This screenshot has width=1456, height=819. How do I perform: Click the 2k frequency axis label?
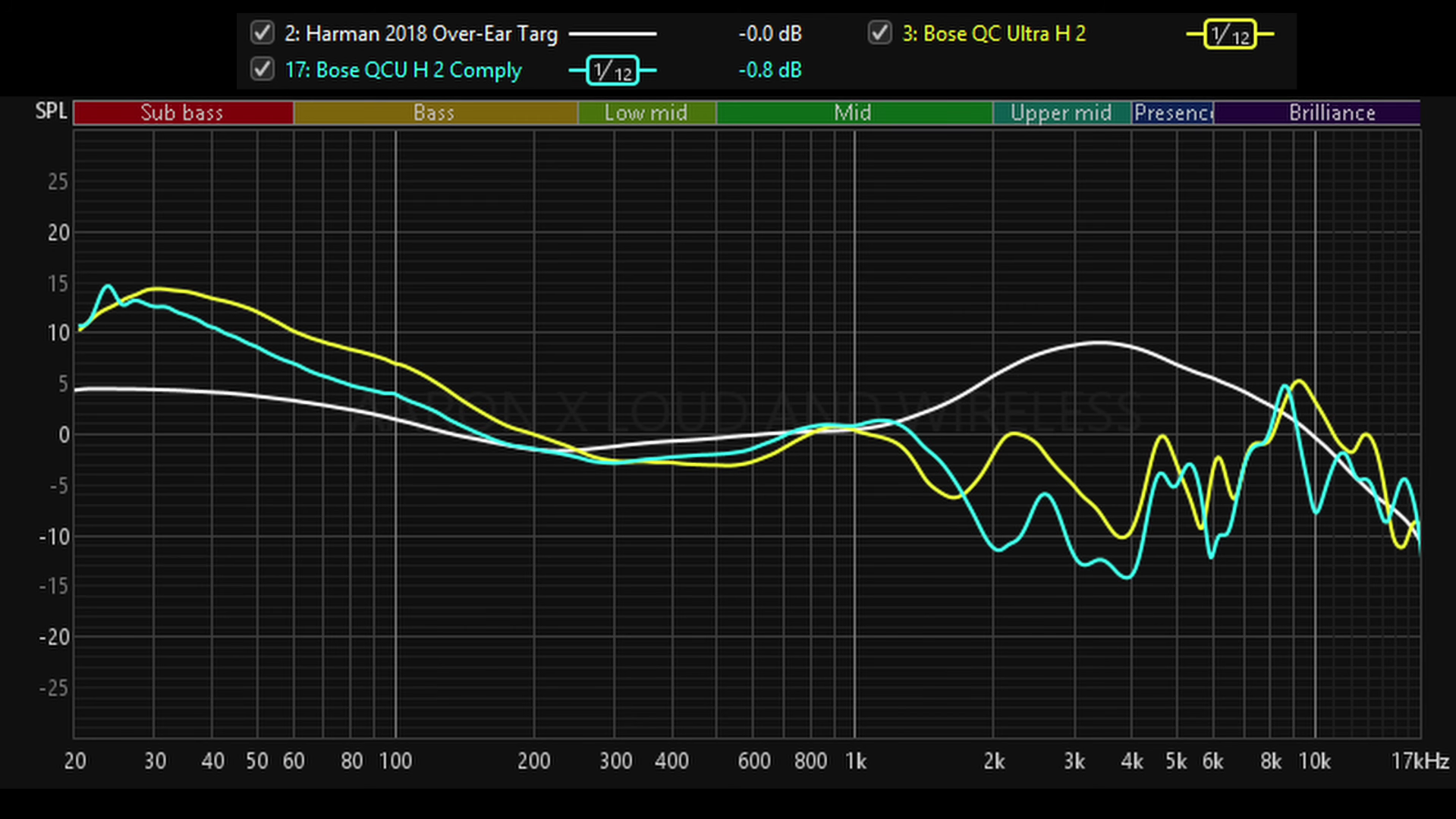(994, 761)
